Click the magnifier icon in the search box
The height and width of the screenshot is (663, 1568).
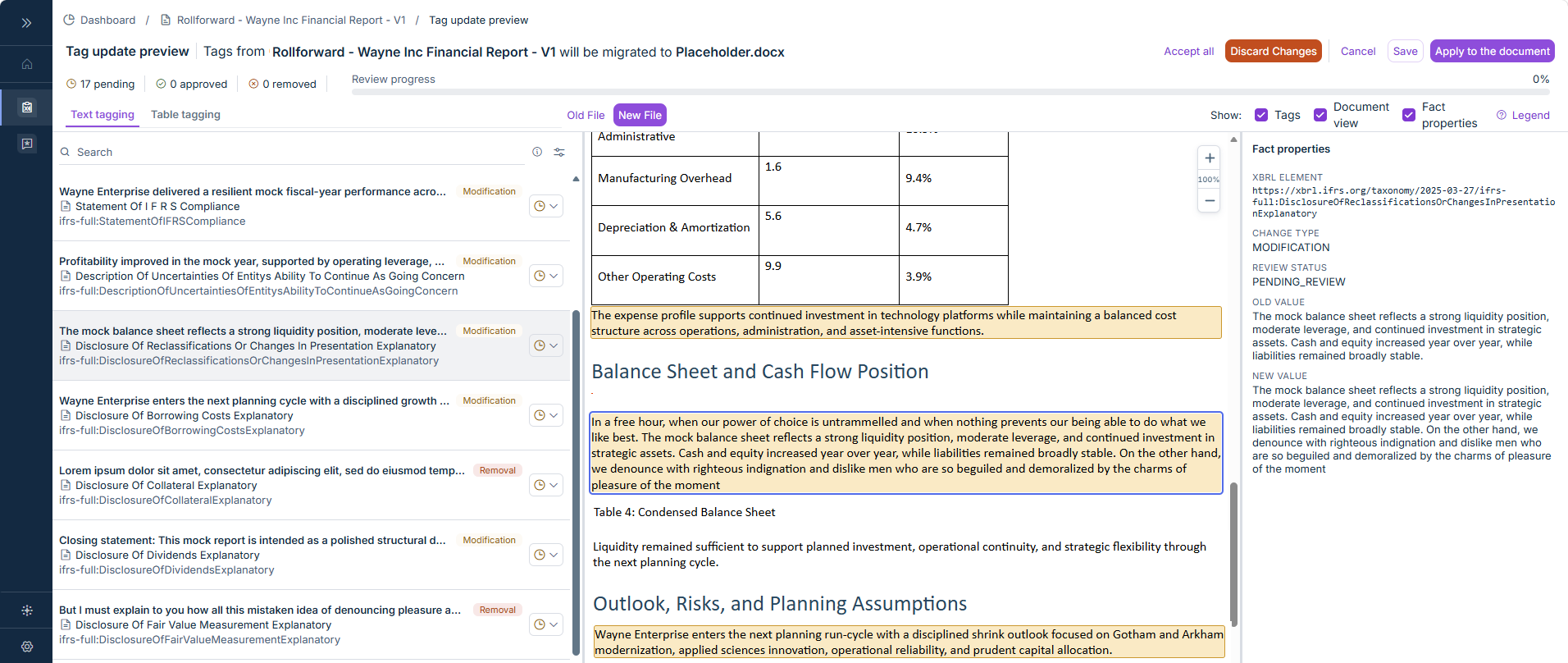(65, 152)
